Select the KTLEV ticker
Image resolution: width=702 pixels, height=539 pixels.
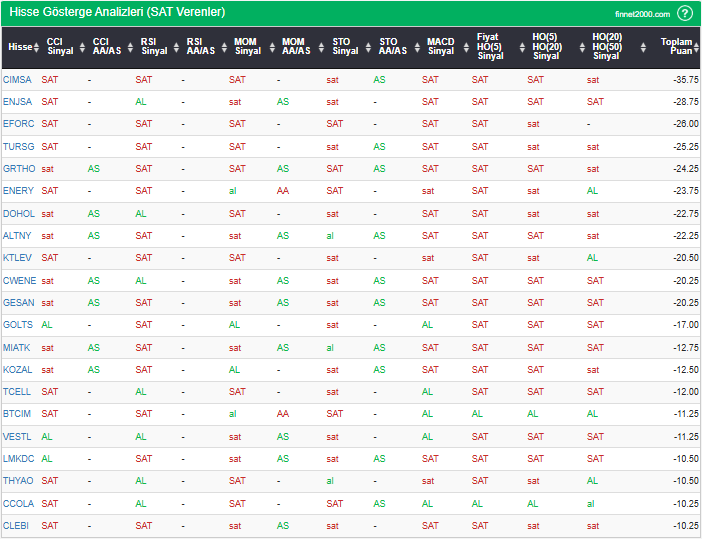coord(17,258)
